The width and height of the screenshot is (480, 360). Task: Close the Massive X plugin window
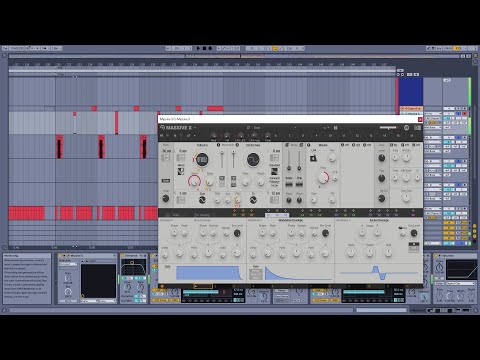[420, 119]
